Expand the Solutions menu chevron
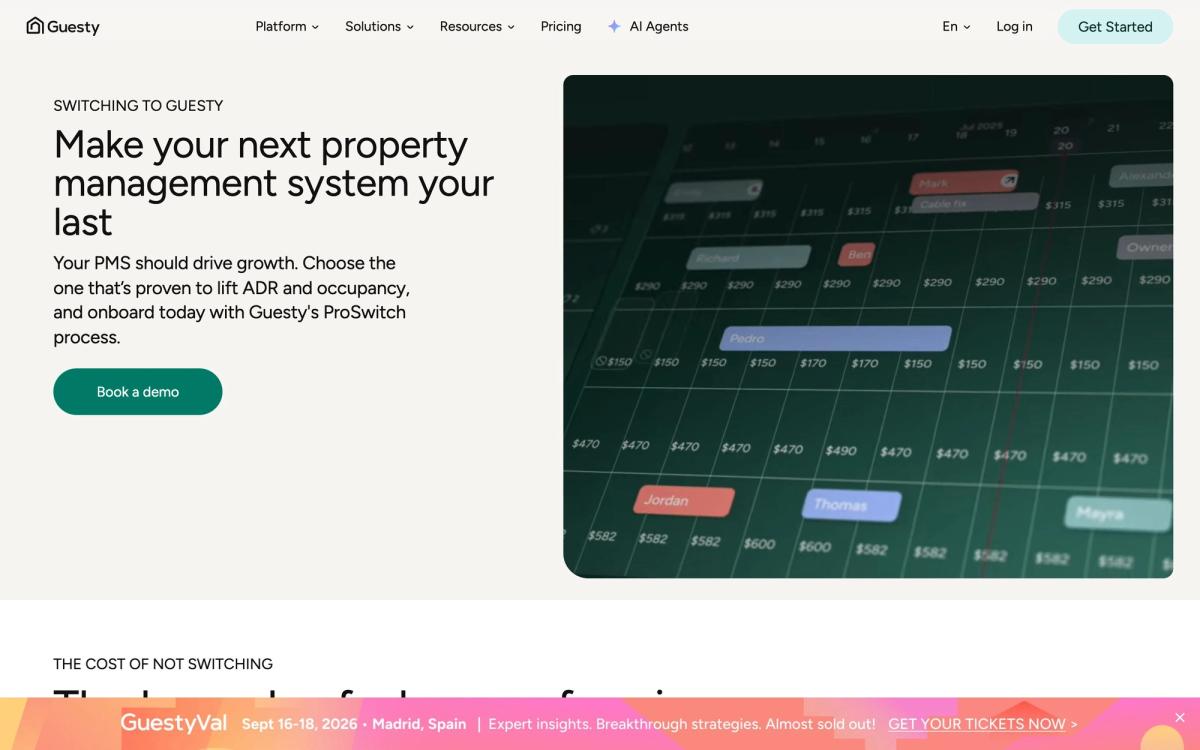The width and height of the screenshot is (1200, 750). coord(410,27)
